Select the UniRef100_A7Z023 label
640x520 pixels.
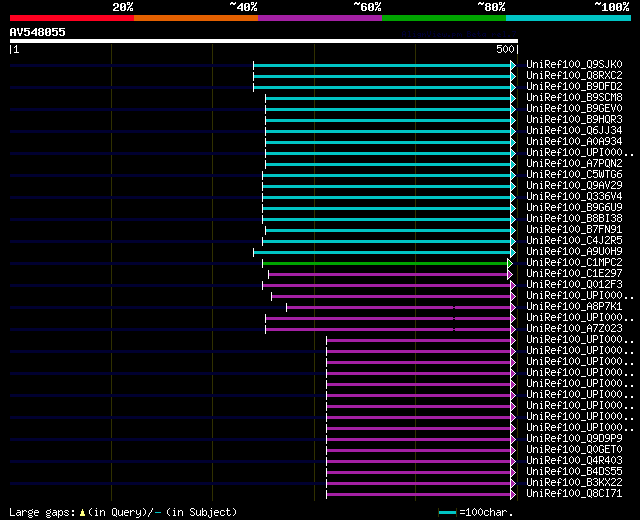[x=574, y=329]
